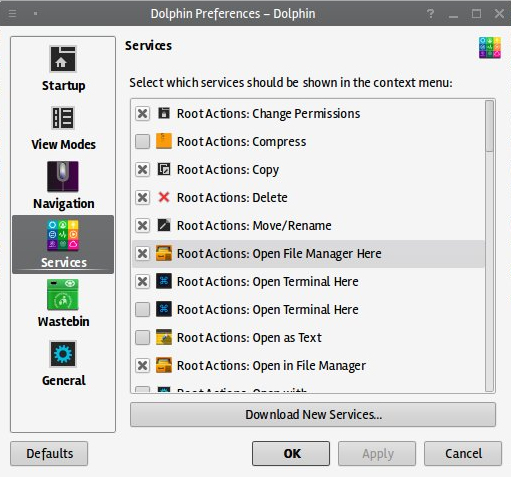The height and width of the screenshot is (477, 511).
Task: Uncheck Root Actions: Copy service
Action: (x=142, y=169)
